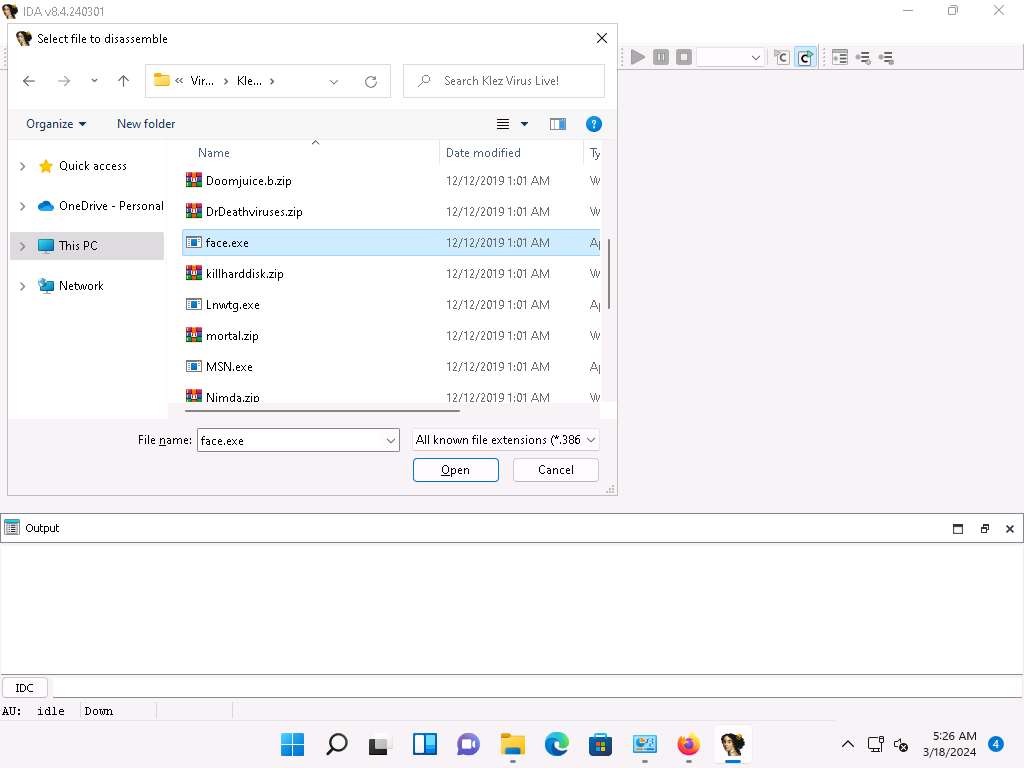Click the blue help question mark icon
The width and height of the screenshot is (1024, 768).
tap(593, 124)
